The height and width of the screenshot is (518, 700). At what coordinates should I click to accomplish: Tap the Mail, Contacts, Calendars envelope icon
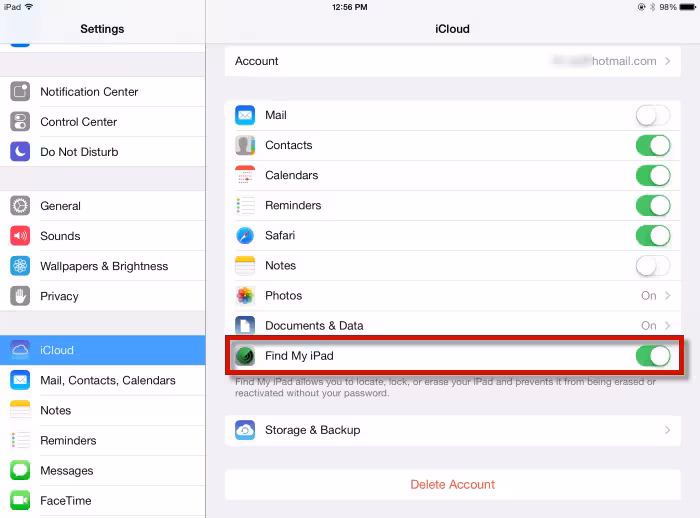(x=20, y=380)
